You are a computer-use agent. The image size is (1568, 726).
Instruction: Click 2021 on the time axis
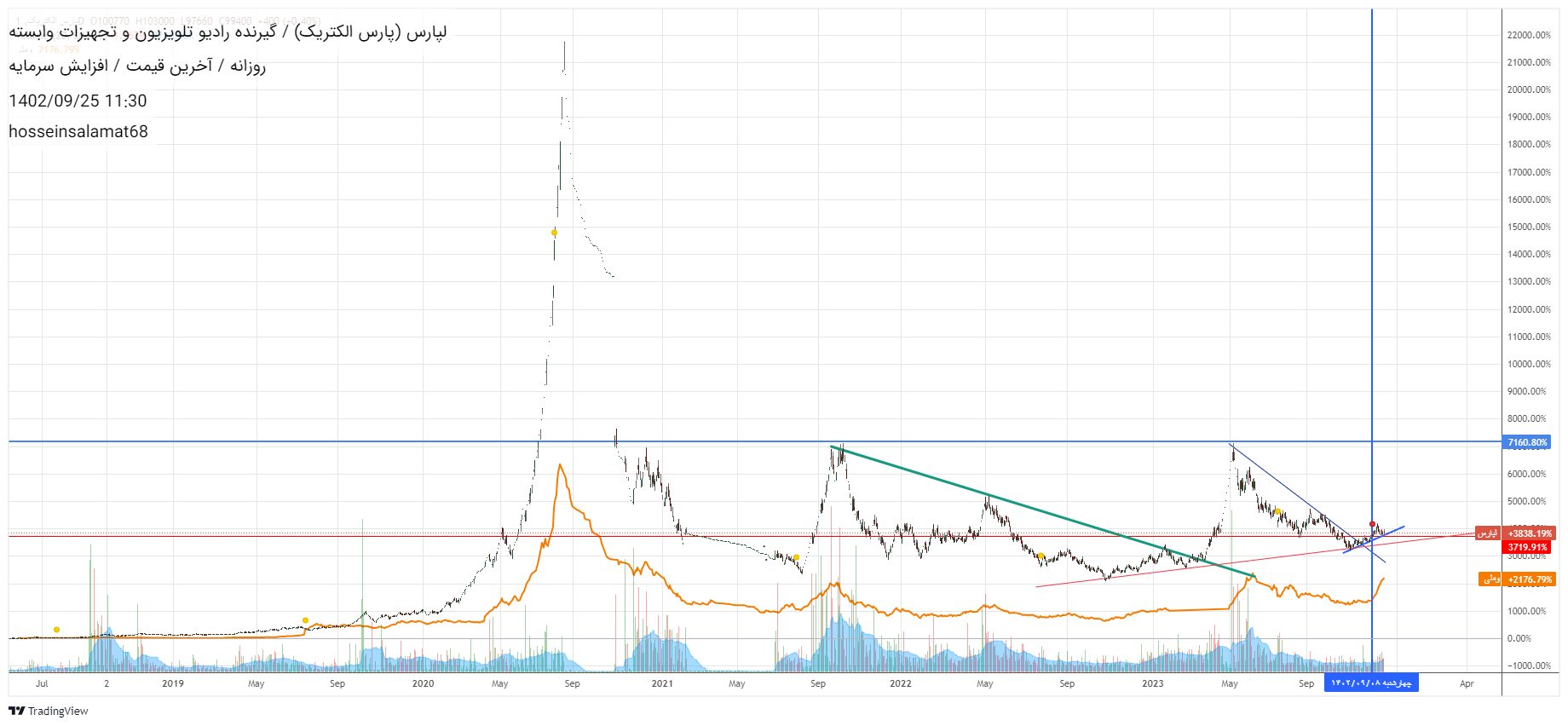662,683
